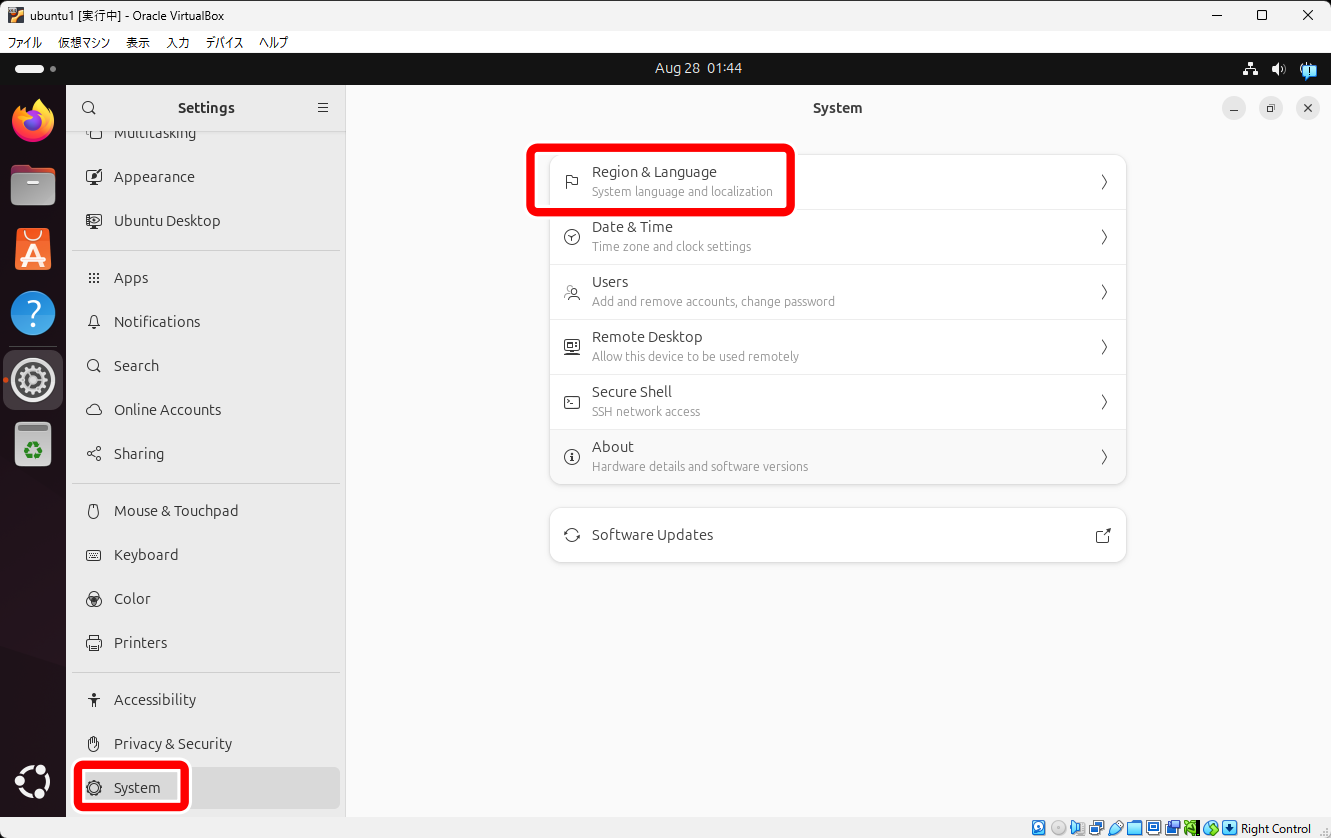Image resolution: width=1331 pixels, height=838 pixels.
Task: Click the About info icon
Action: pos(572,457)
